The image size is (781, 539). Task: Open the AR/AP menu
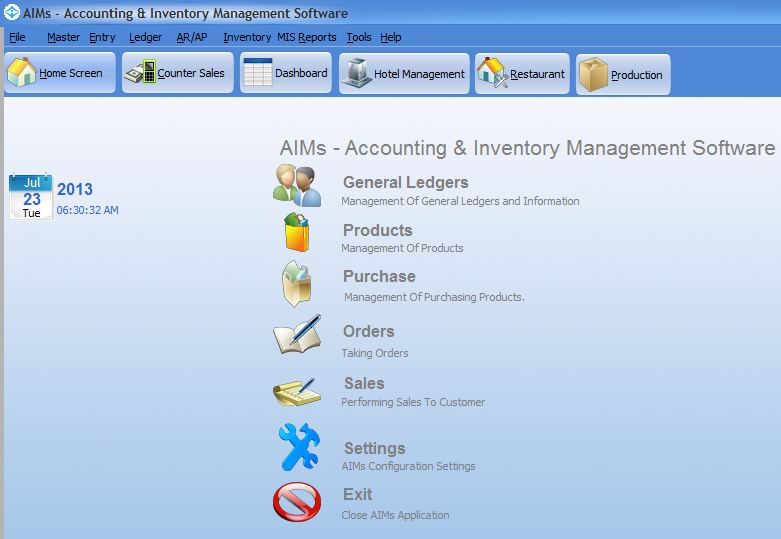pyautogui.click(x=192, y=37)
